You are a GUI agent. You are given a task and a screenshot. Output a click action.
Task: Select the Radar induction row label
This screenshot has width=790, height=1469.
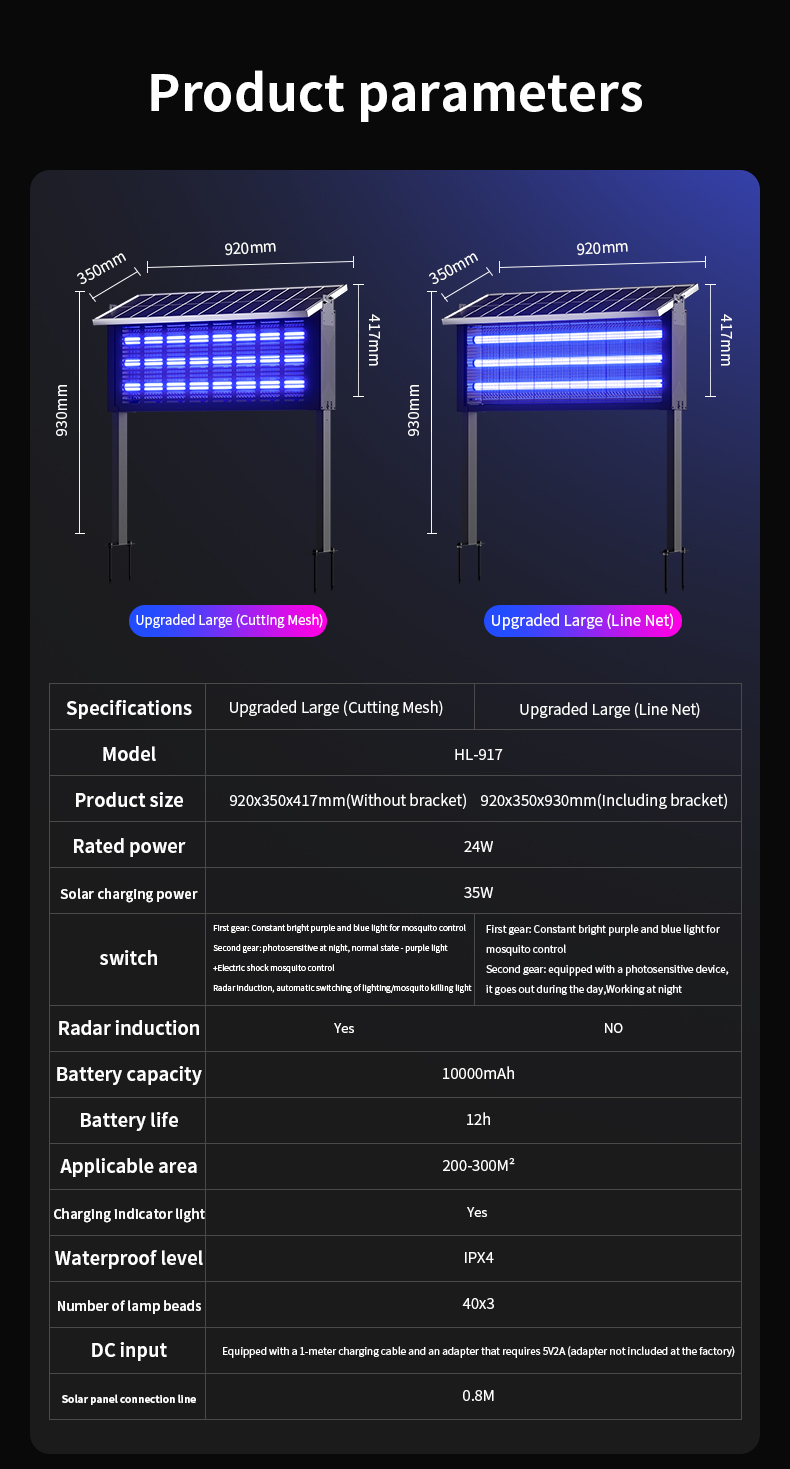click(128, 1028)
